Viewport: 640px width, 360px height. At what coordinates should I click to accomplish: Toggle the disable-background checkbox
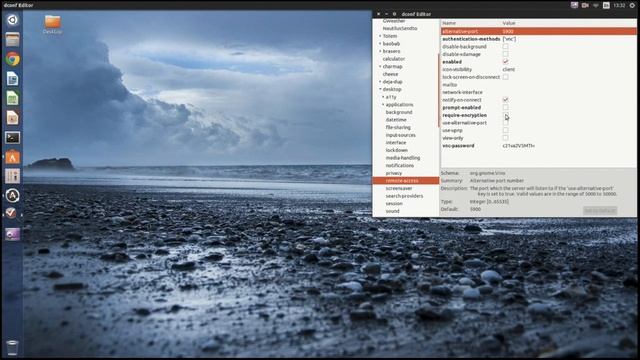pos(505,46)
